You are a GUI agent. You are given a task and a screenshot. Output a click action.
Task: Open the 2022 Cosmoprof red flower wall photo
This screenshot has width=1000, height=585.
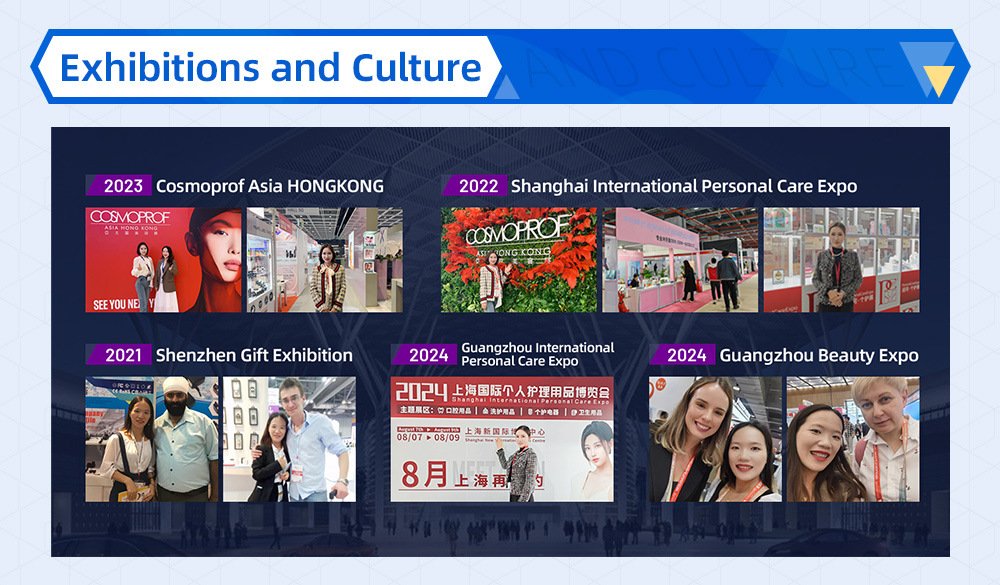click(519, 260)
